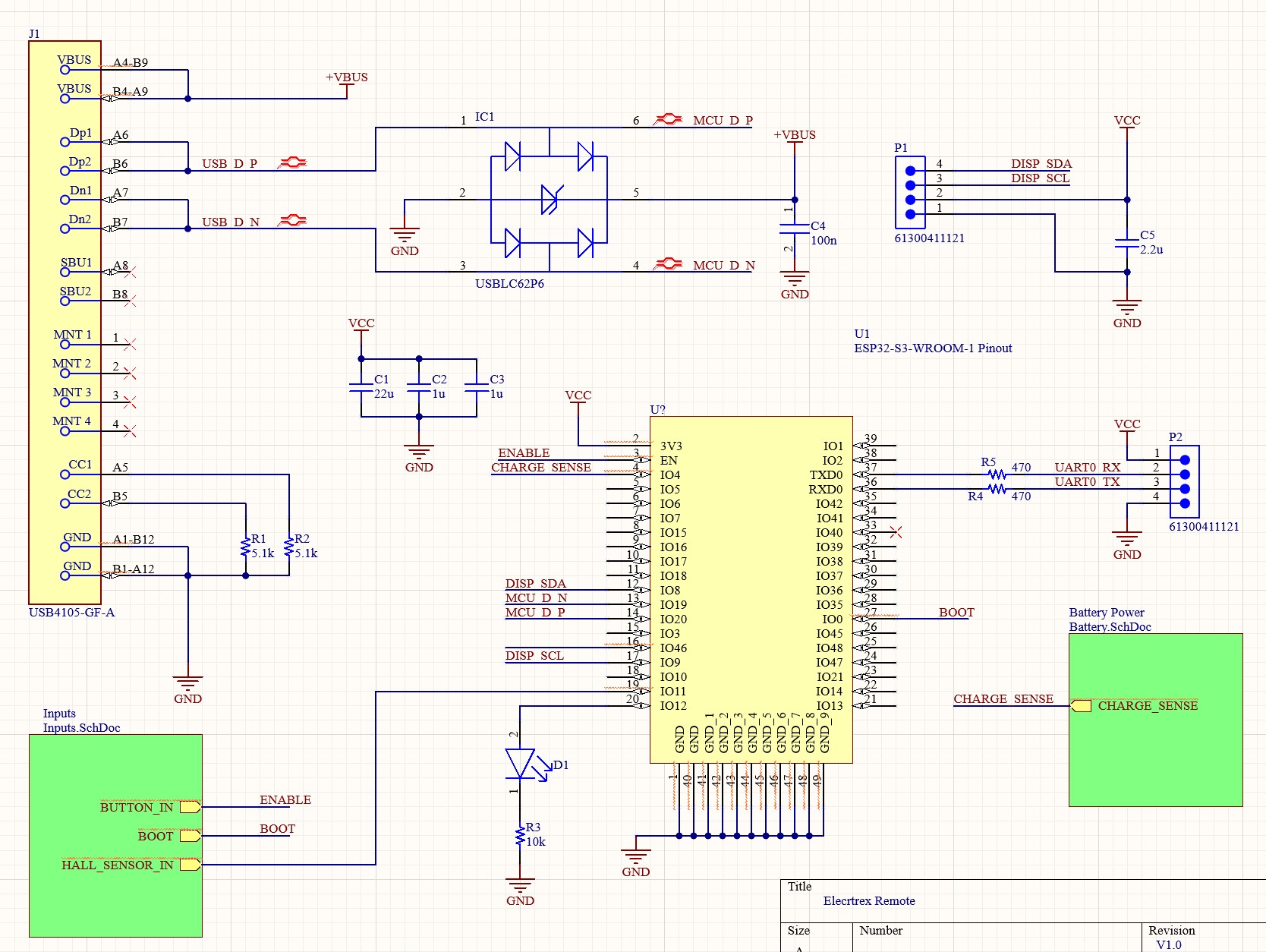Select resistor R5 470 symbol
Viewport: 1266px width, 952px height.
point(997,474)
